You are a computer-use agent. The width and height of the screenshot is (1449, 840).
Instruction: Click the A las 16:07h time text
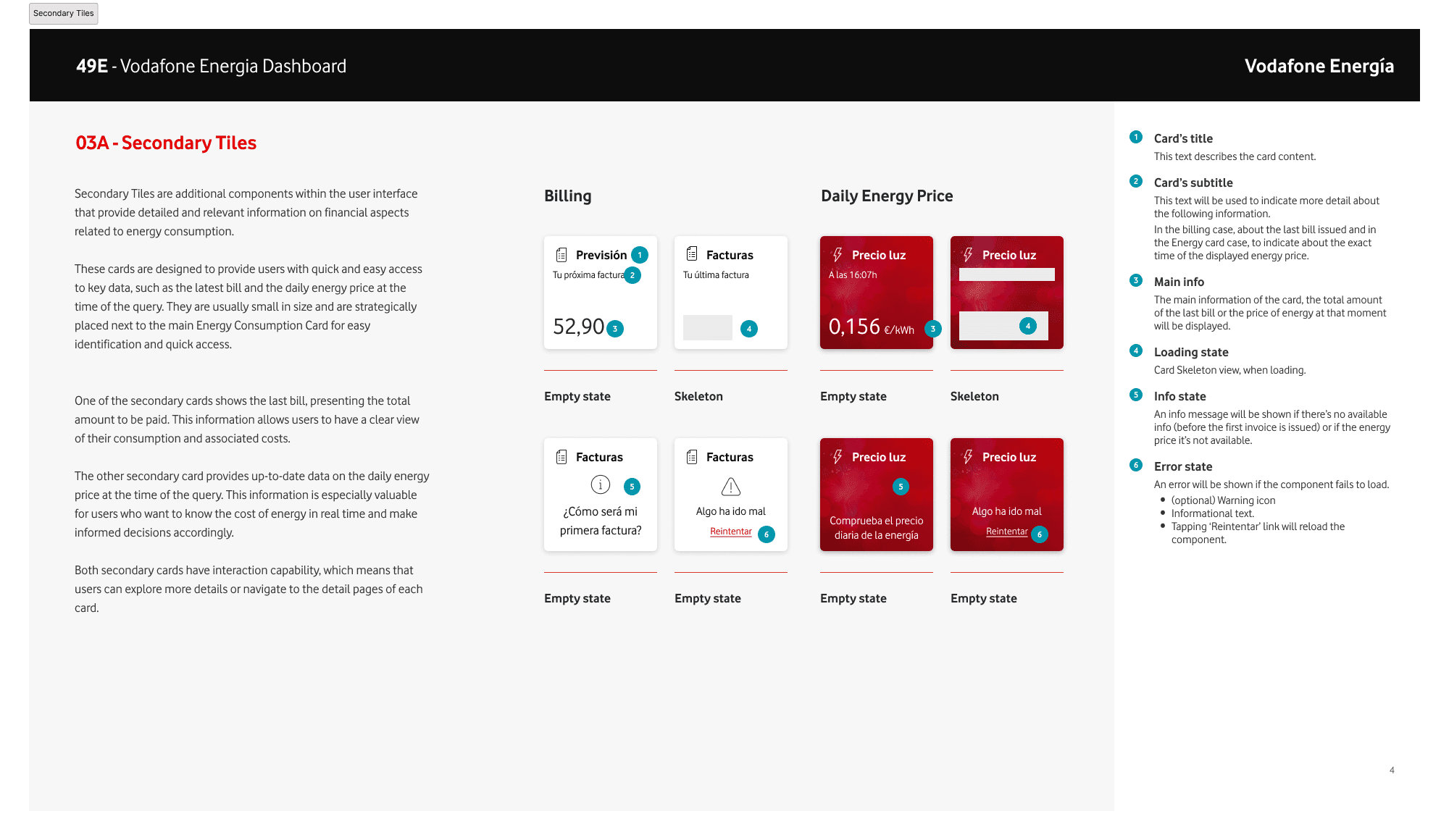[x=853, y=275]
